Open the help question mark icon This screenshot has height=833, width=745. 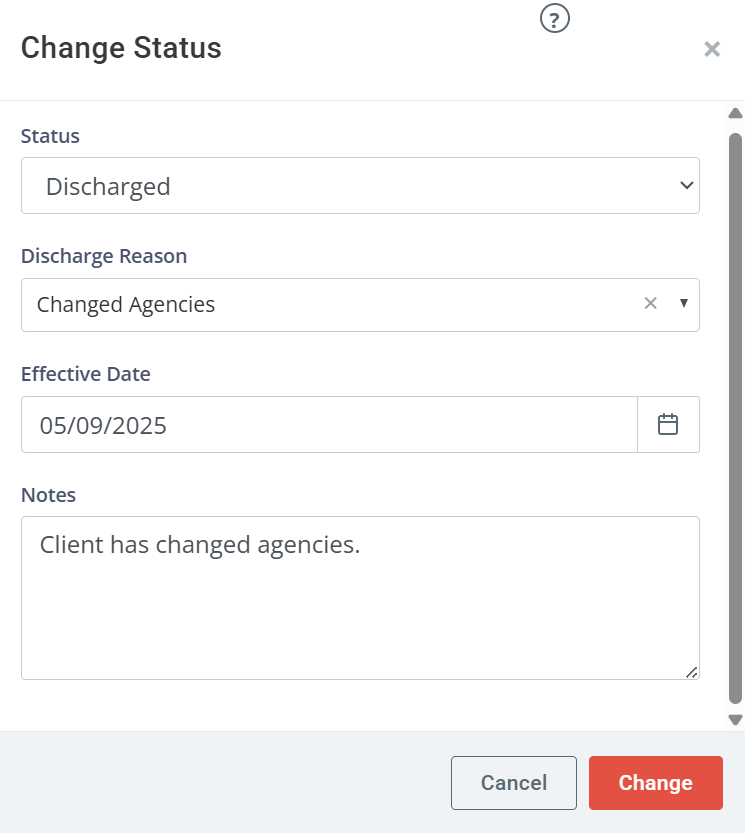(x=554, y=19)
